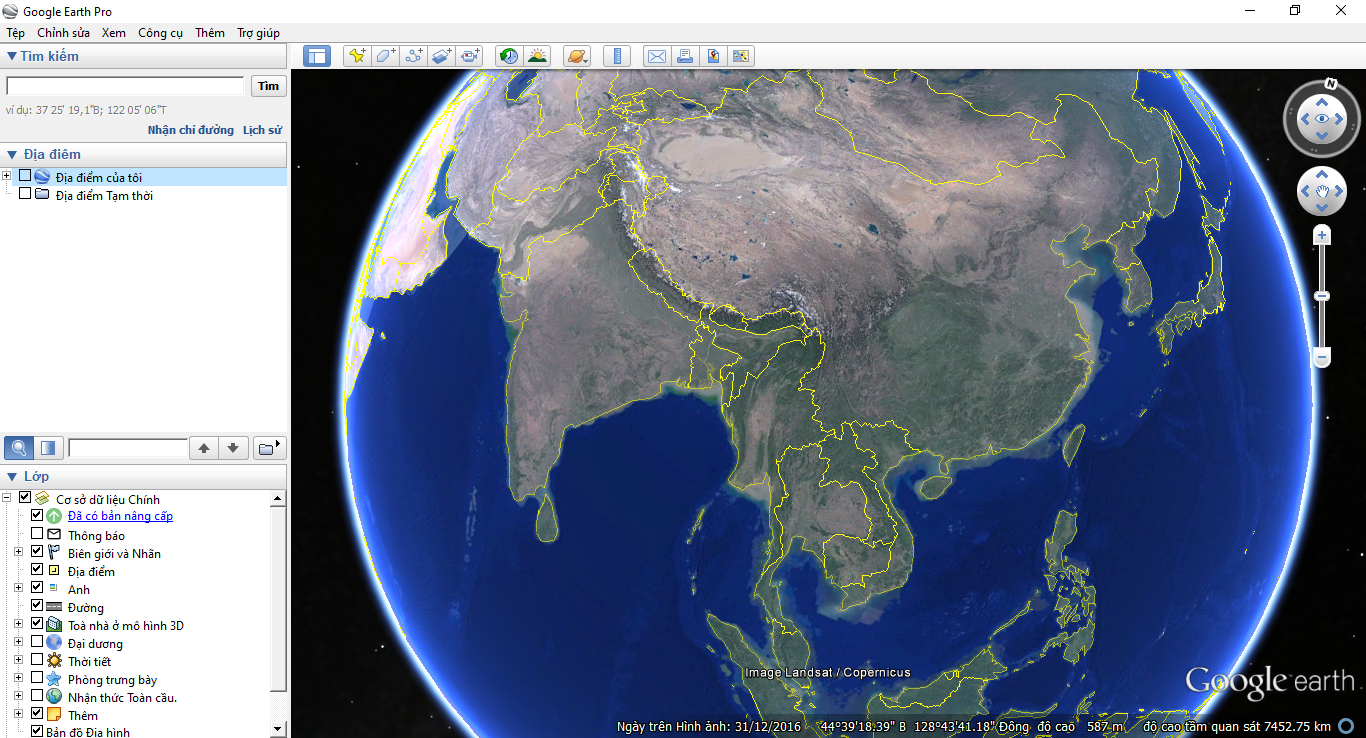Click the North indicator on the compass
1366x738 pixels.
(1331, 83)
